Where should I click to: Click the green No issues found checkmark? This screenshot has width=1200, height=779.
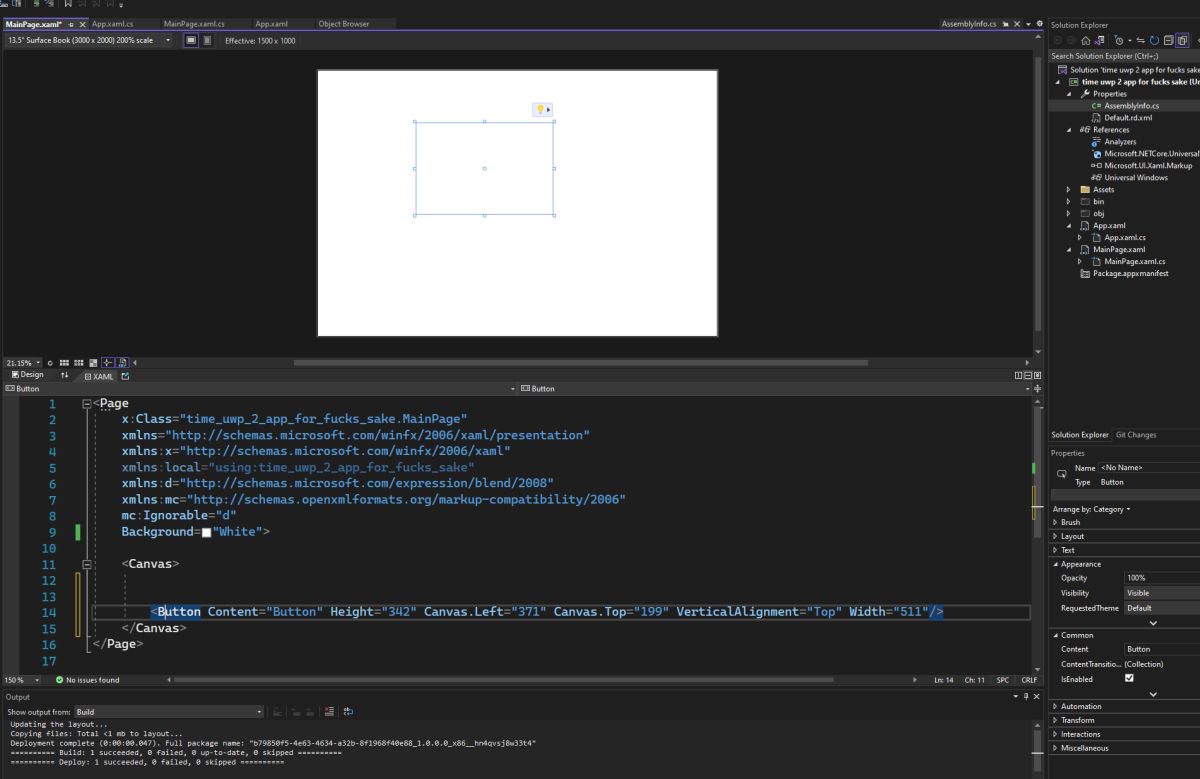coord(60,680)
